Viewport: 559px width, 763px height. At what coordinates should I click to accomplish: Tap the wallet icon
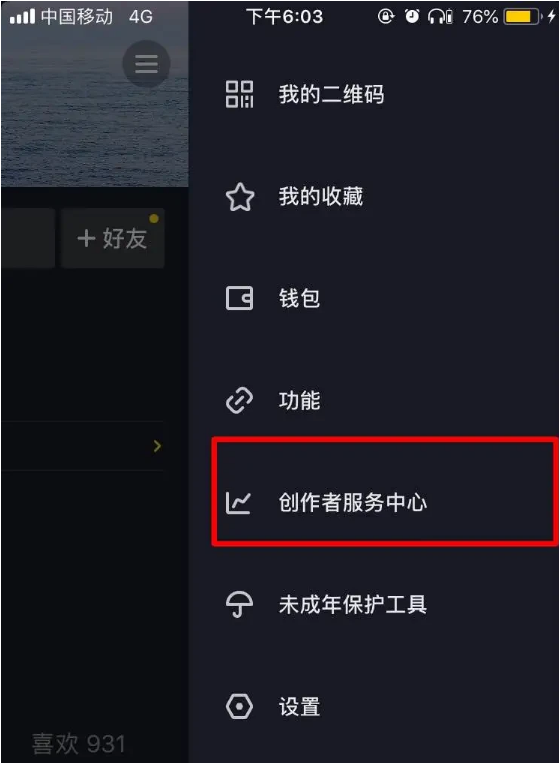coord(239,298)
